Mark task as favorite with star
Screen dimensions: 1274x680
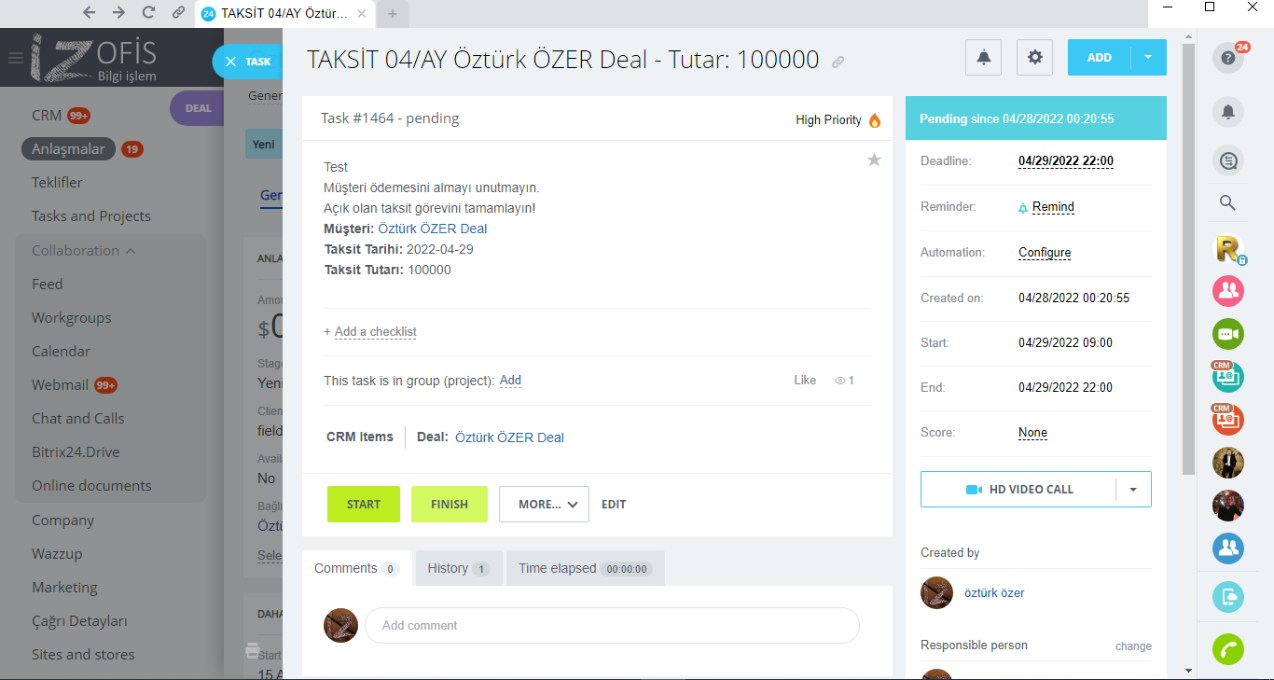pyautogui.click(x=874, y=160)
